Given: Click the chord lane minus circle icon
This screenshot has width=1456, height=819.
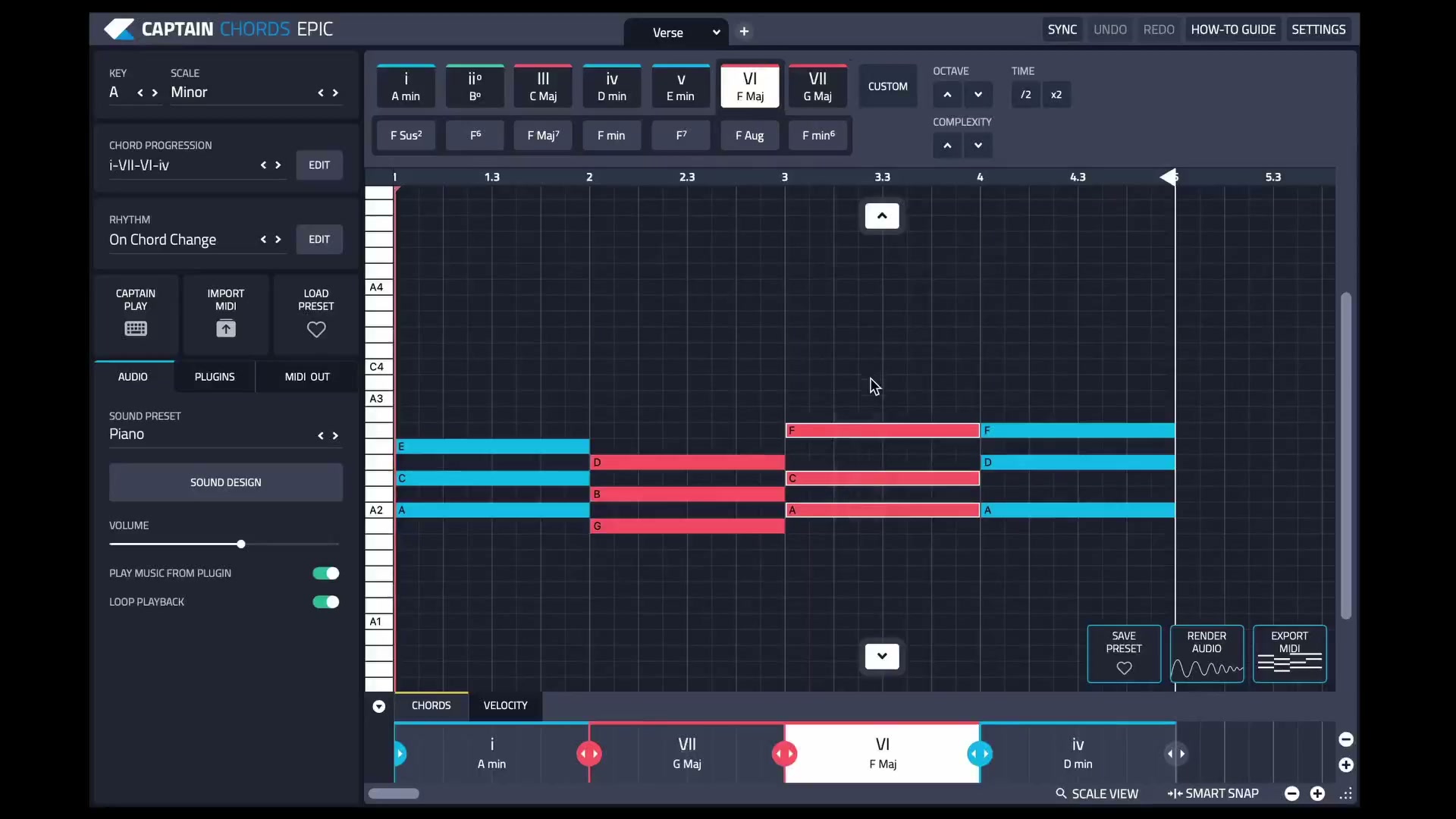Looking at the screenshot, I should pyautogui.click(x=1346, y=739).
